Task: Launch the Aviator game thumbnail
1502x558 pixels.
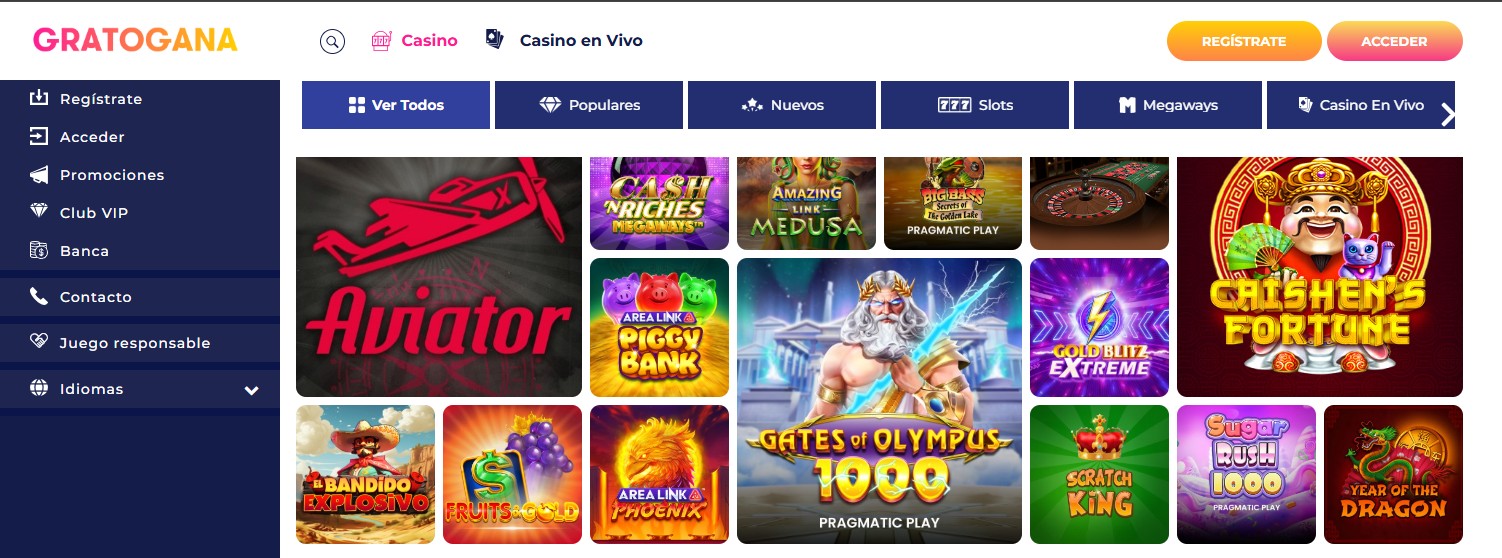Action: [x=439, y=277]
